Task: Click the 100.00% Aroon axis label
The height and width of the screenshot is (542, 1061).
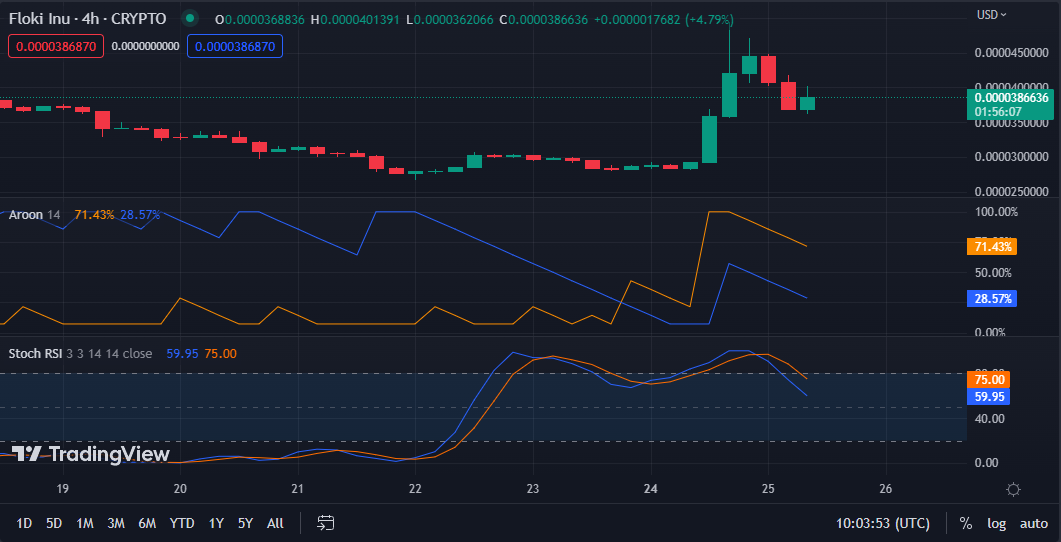Action: pyautogui.click(x=995, y=212)
